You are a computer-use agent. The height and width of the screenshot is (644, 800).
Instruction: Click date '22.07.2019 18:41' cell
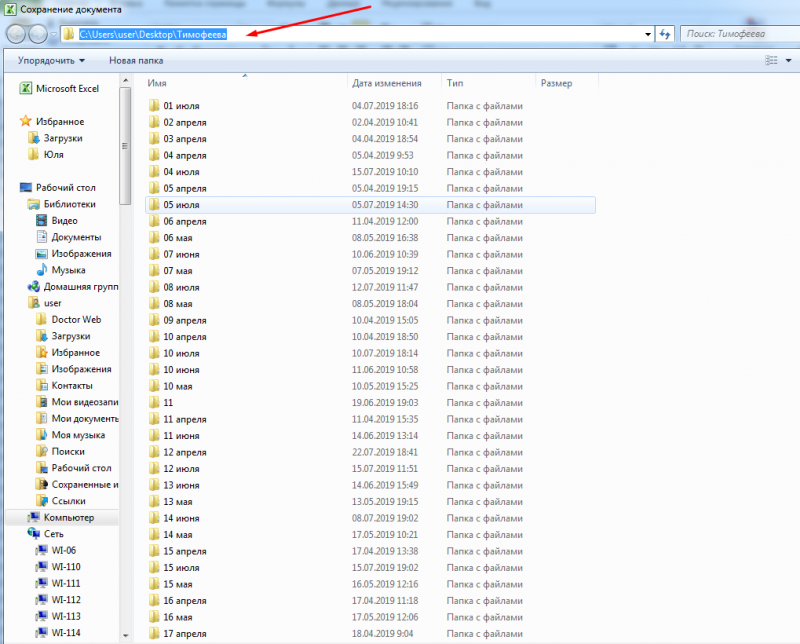point(385,452)
